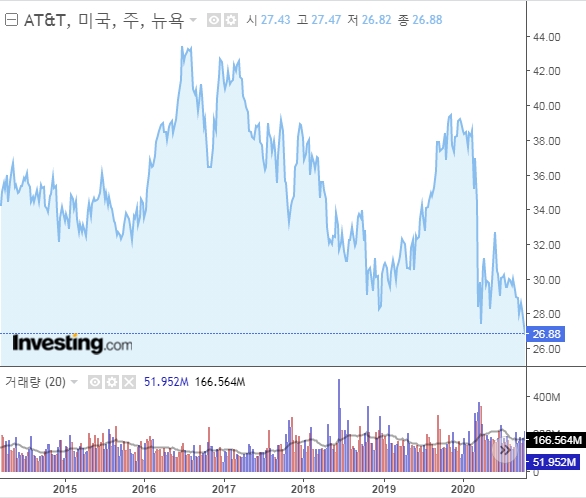This screenshot has height=498, width=586.
Task: Open AT&T series settings gear icon
Action: tap(231, 20)
